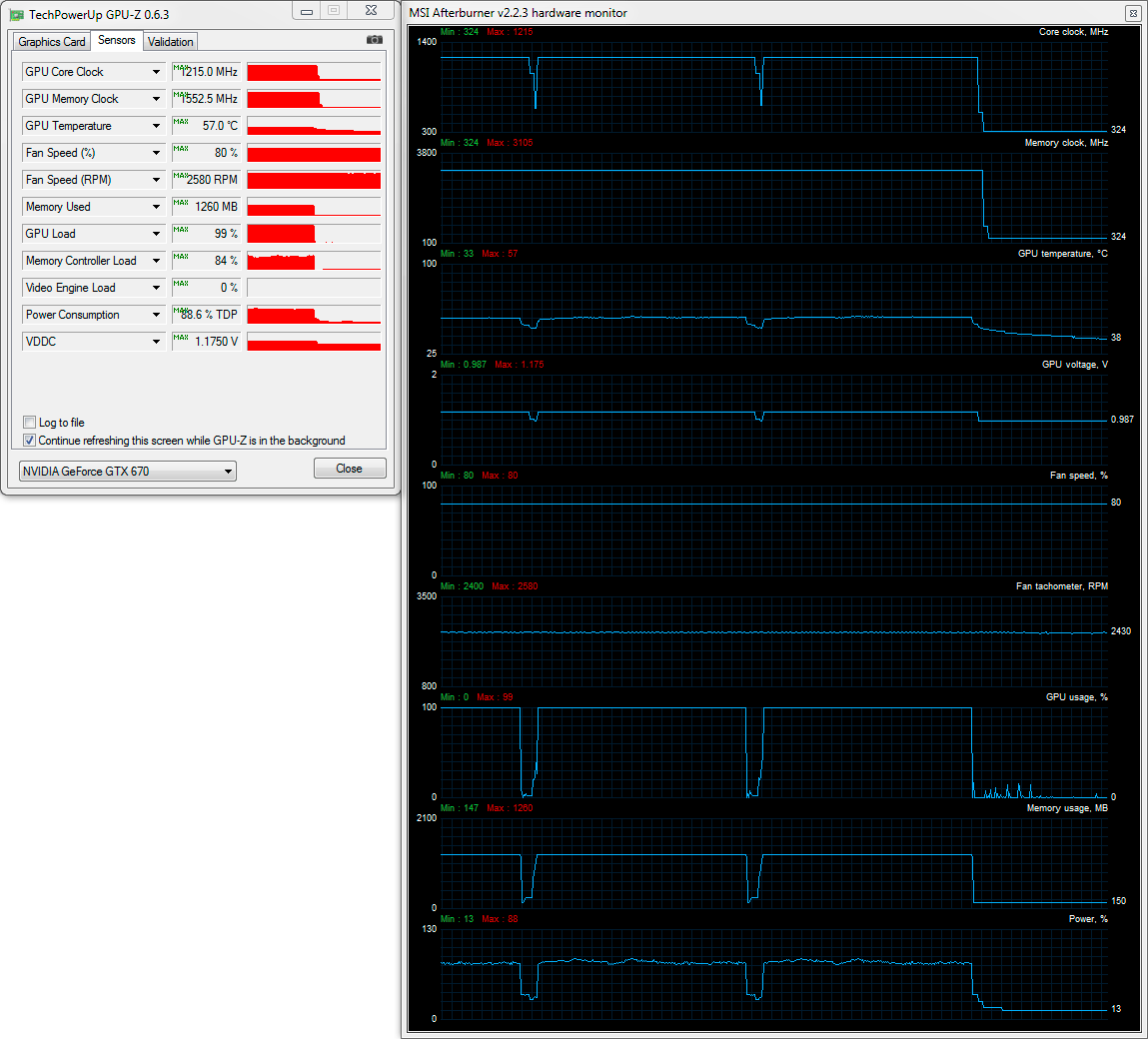Click the Power Consumption history graph
Image resolution: width=1148 pixels, height=1039 pixels.
pos(314,315)
